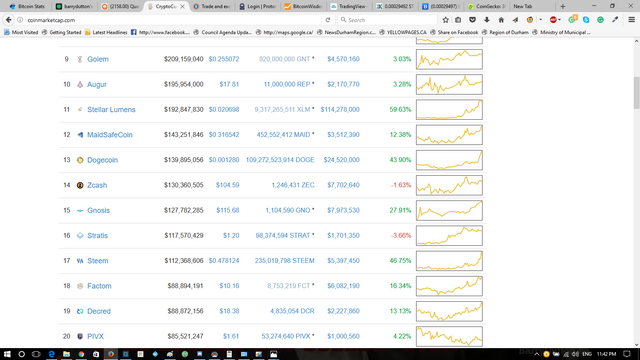Screen dimensions: 640x360
Task: Focus the browser Search box
Action: point(388,20)
